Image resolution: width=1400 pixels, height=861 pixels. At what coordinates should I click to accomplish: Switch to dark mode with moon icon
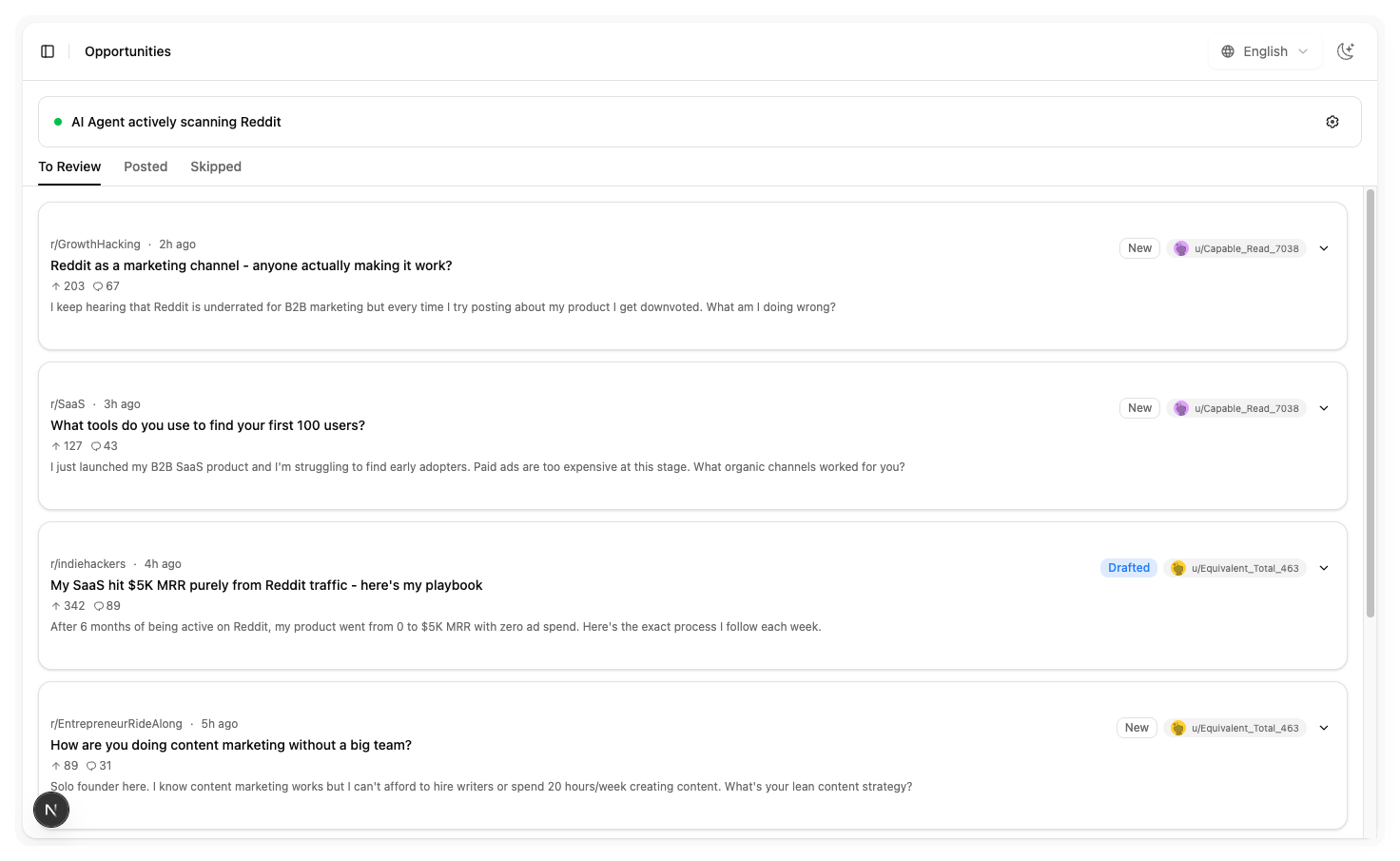pyautogui.click(x=1345, y=51)
